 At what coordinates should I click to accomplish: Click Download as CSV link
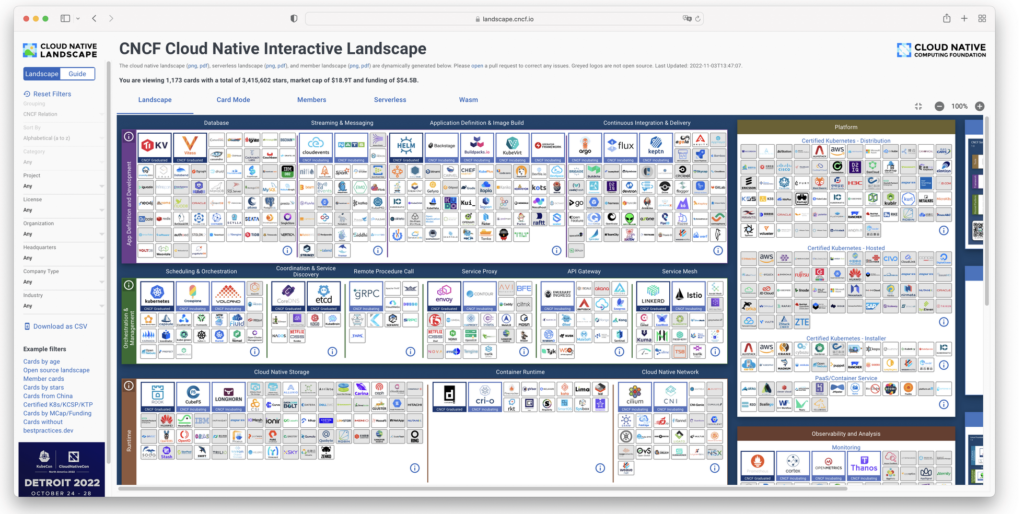tap(55, 327)
